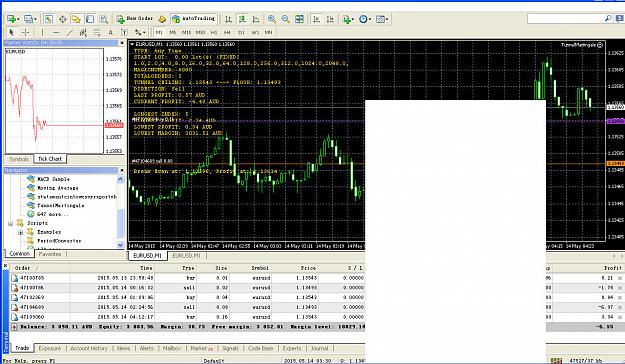The height and width of the screenshot is (364, 625).
Task: Open Favorites tab in Navigator
Action: pyautogui.click(x=50, y=254)
